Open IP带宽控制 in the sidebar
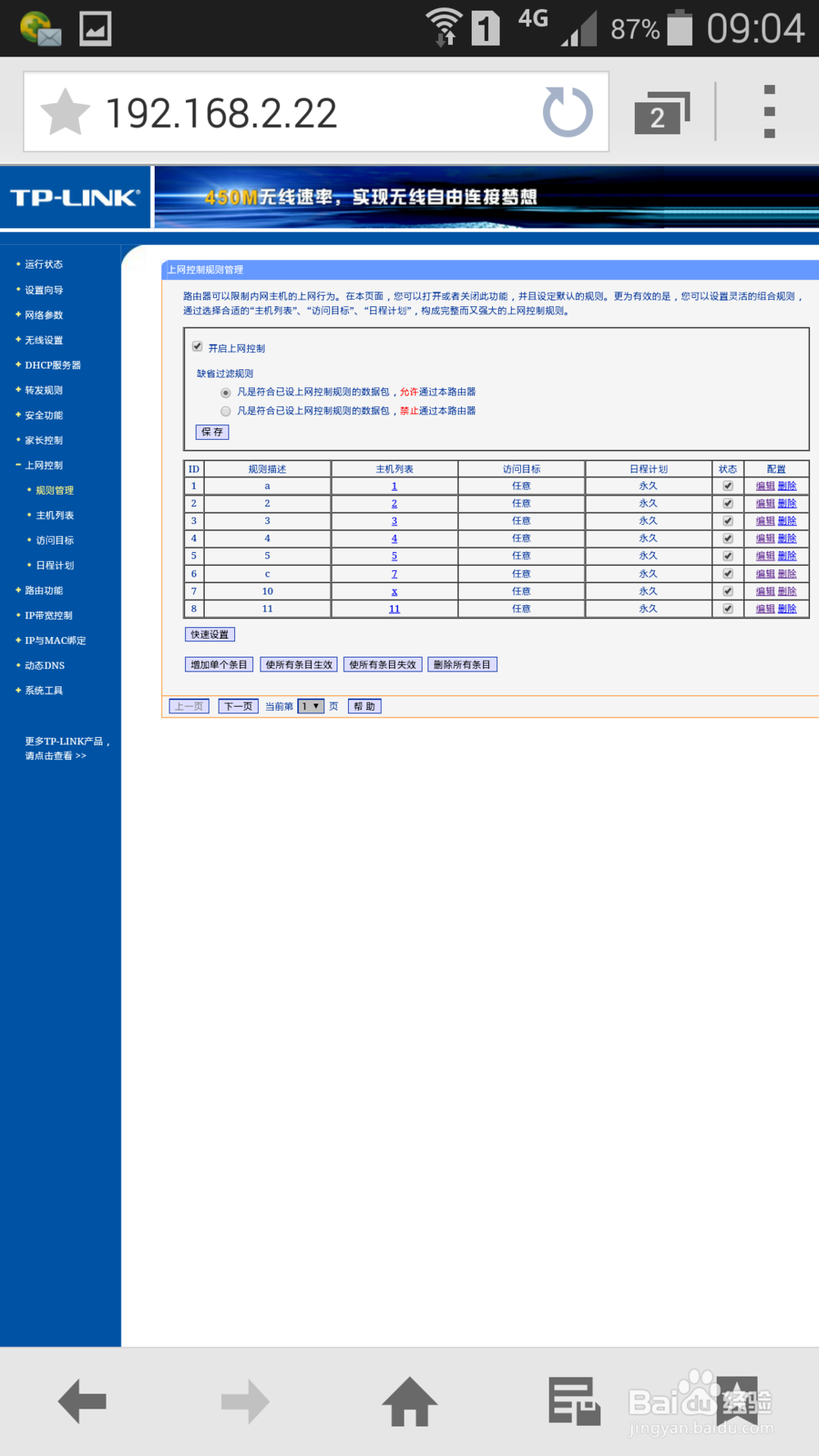The width and height of the screenshot is (819, 1456). tap(48, 616)
